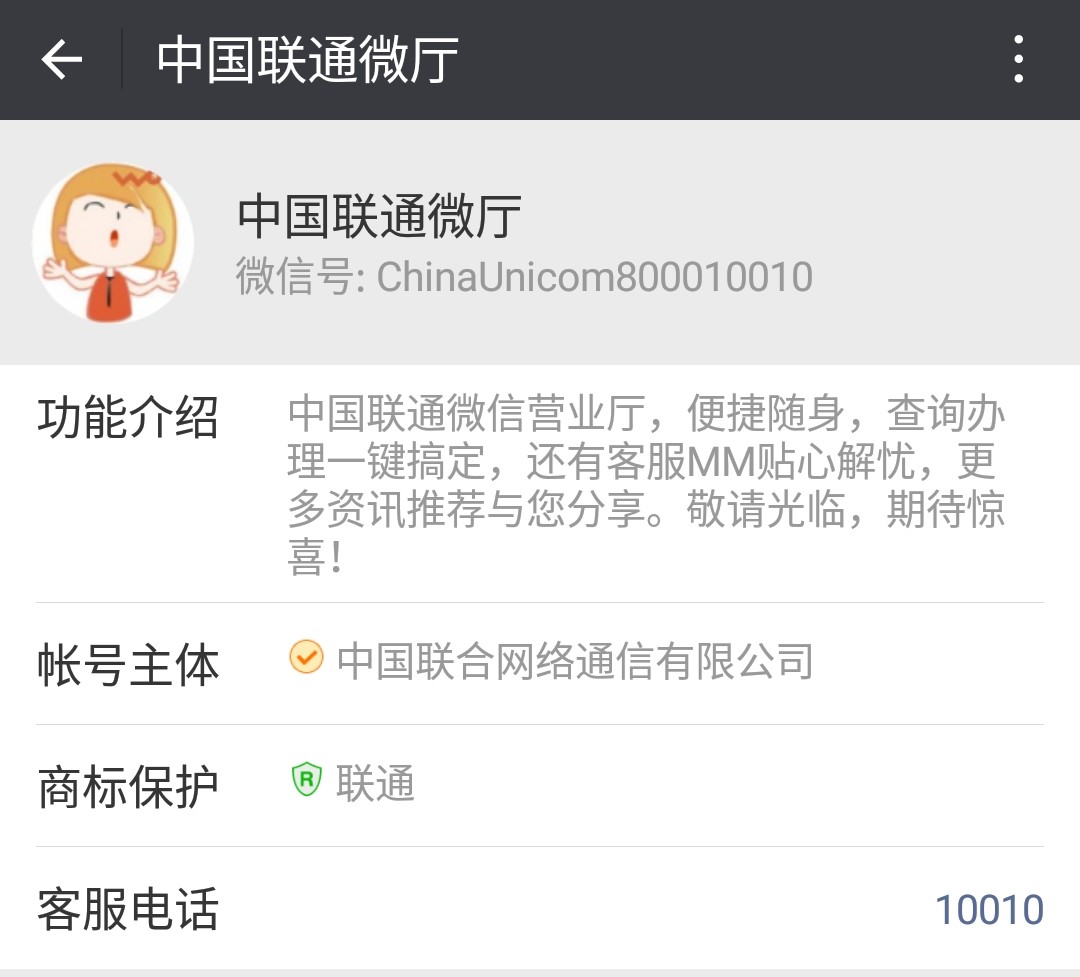Open the 帐号主体 company details

point(540,664)
